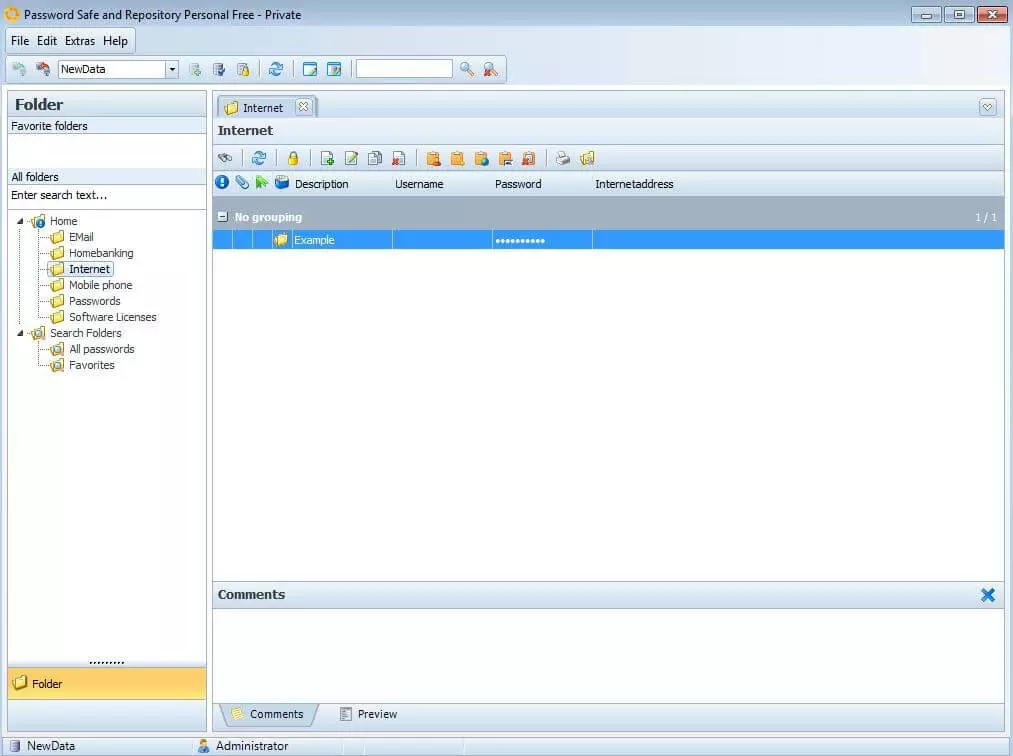Click the binoculars search icon in folder toolbar

225,158
